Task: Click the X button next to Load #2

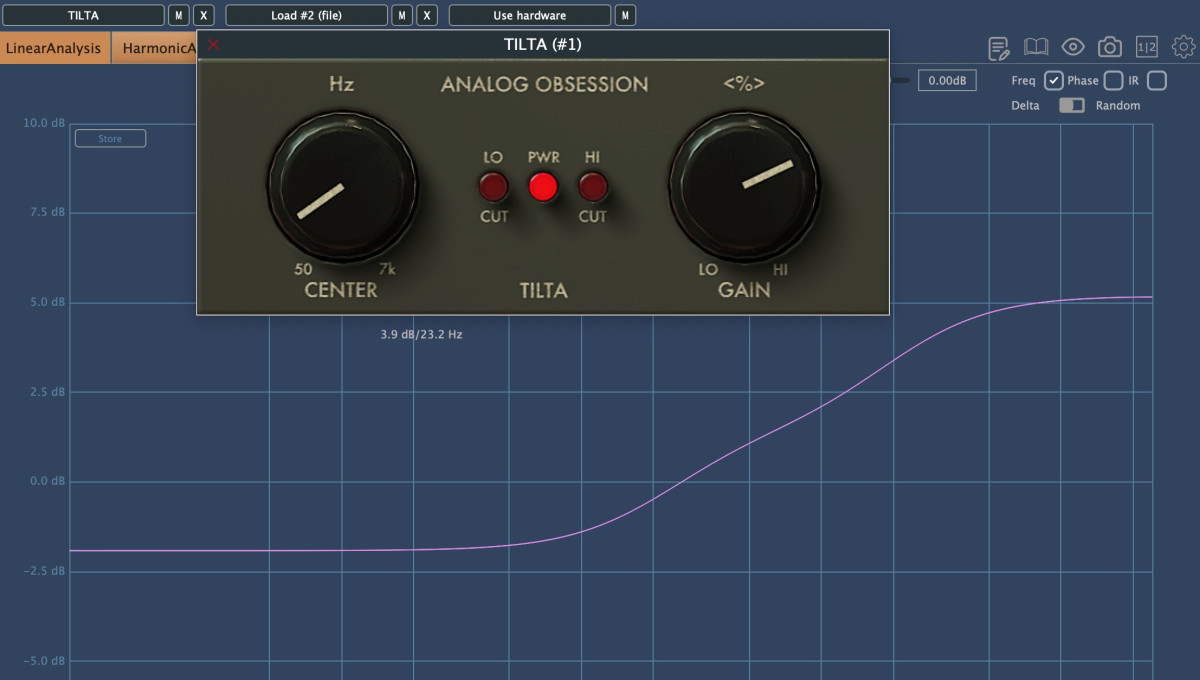Action: pos(427,15)
